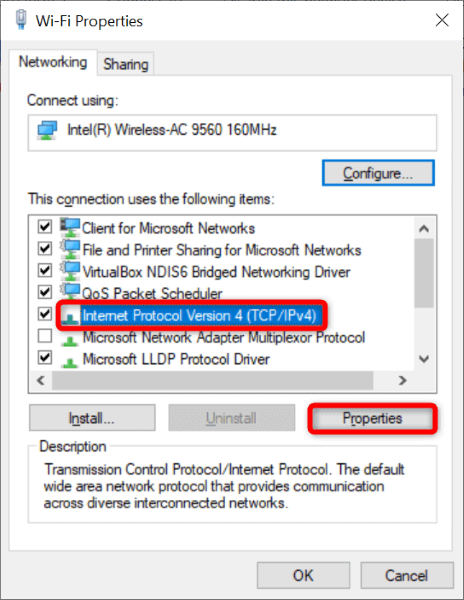Select File and Printer Sharing network icon
The width and height of the screenshot is (464, 600).
tap(70, 249)
